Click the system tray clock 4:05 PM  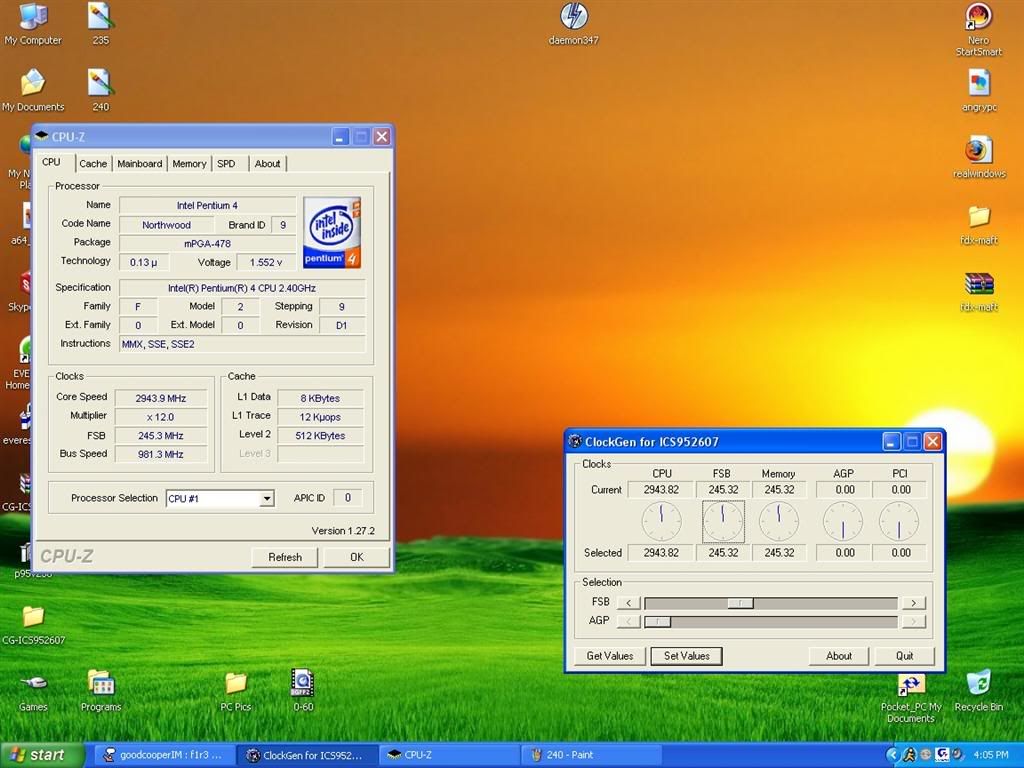click(991, 755)
